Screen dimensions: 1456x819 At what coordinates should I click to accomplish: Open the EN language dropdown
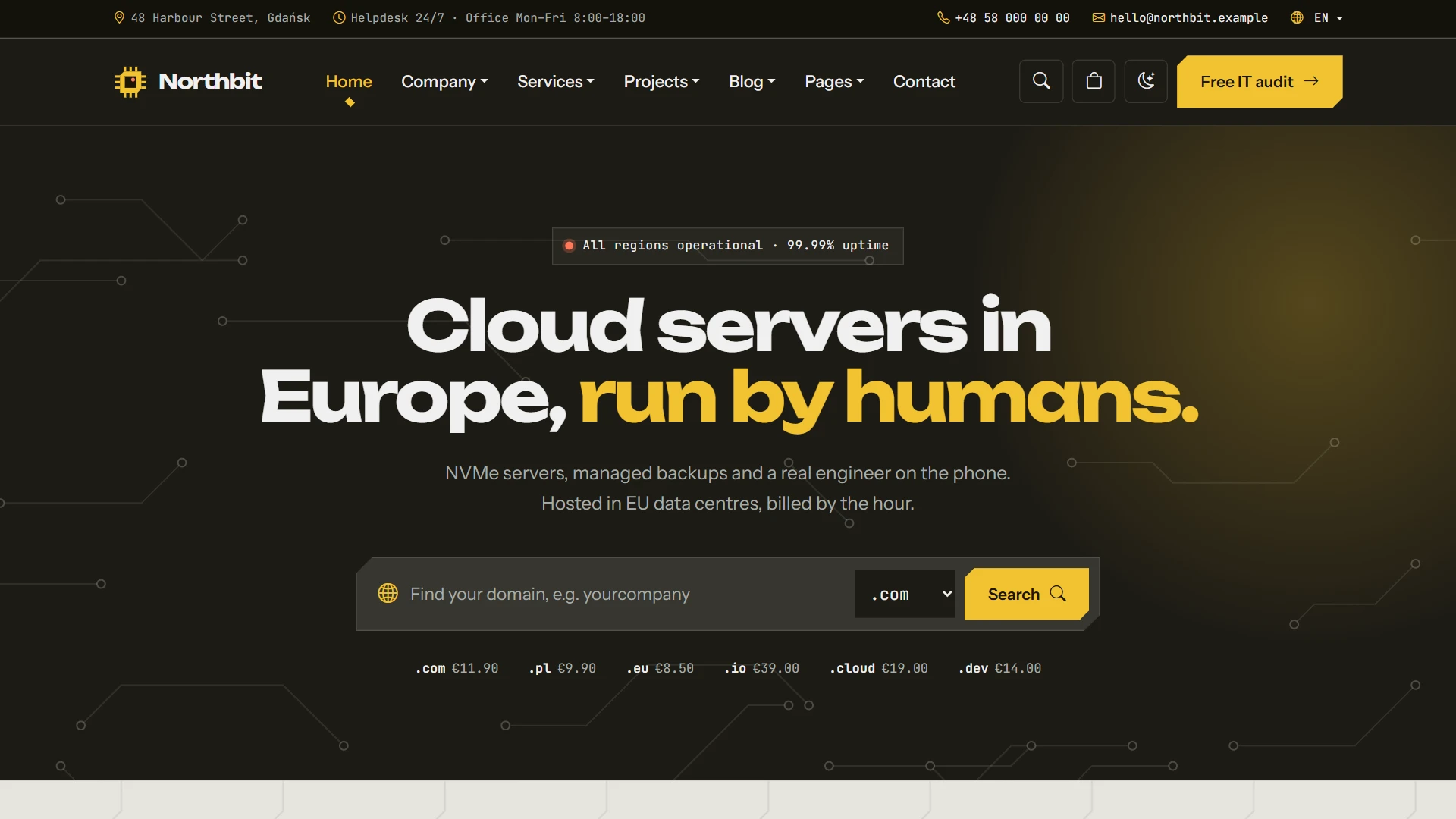(x=1317, y=17)
